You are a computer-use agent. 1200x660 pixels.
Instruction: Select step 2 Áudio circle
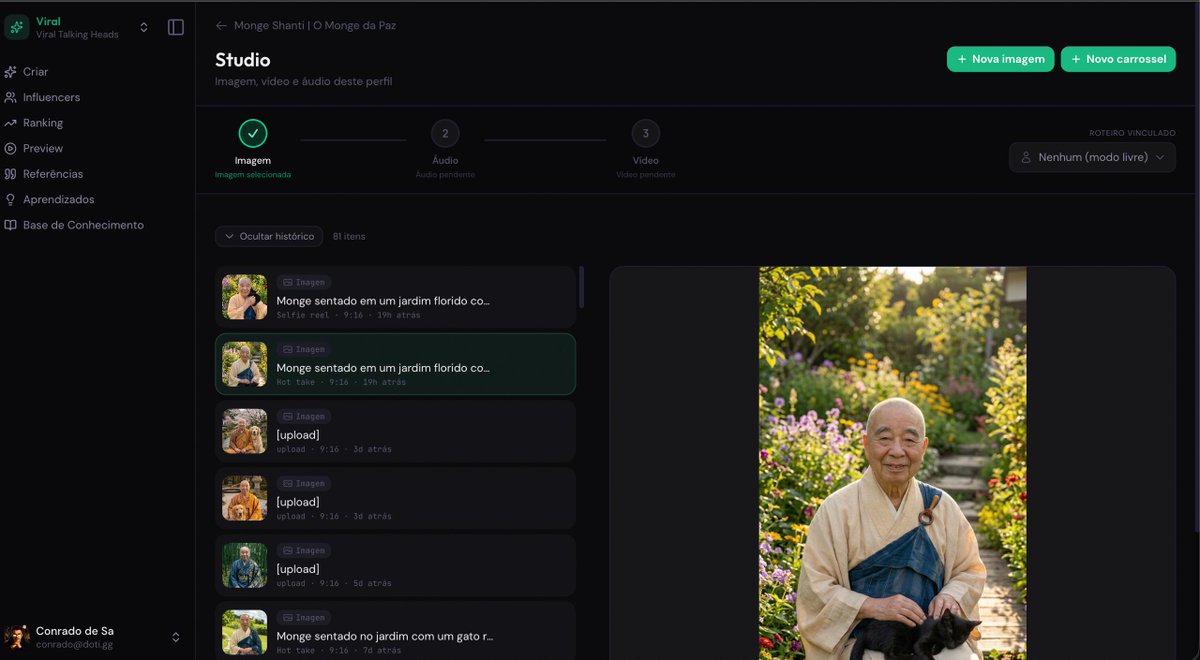click(445, 133)
